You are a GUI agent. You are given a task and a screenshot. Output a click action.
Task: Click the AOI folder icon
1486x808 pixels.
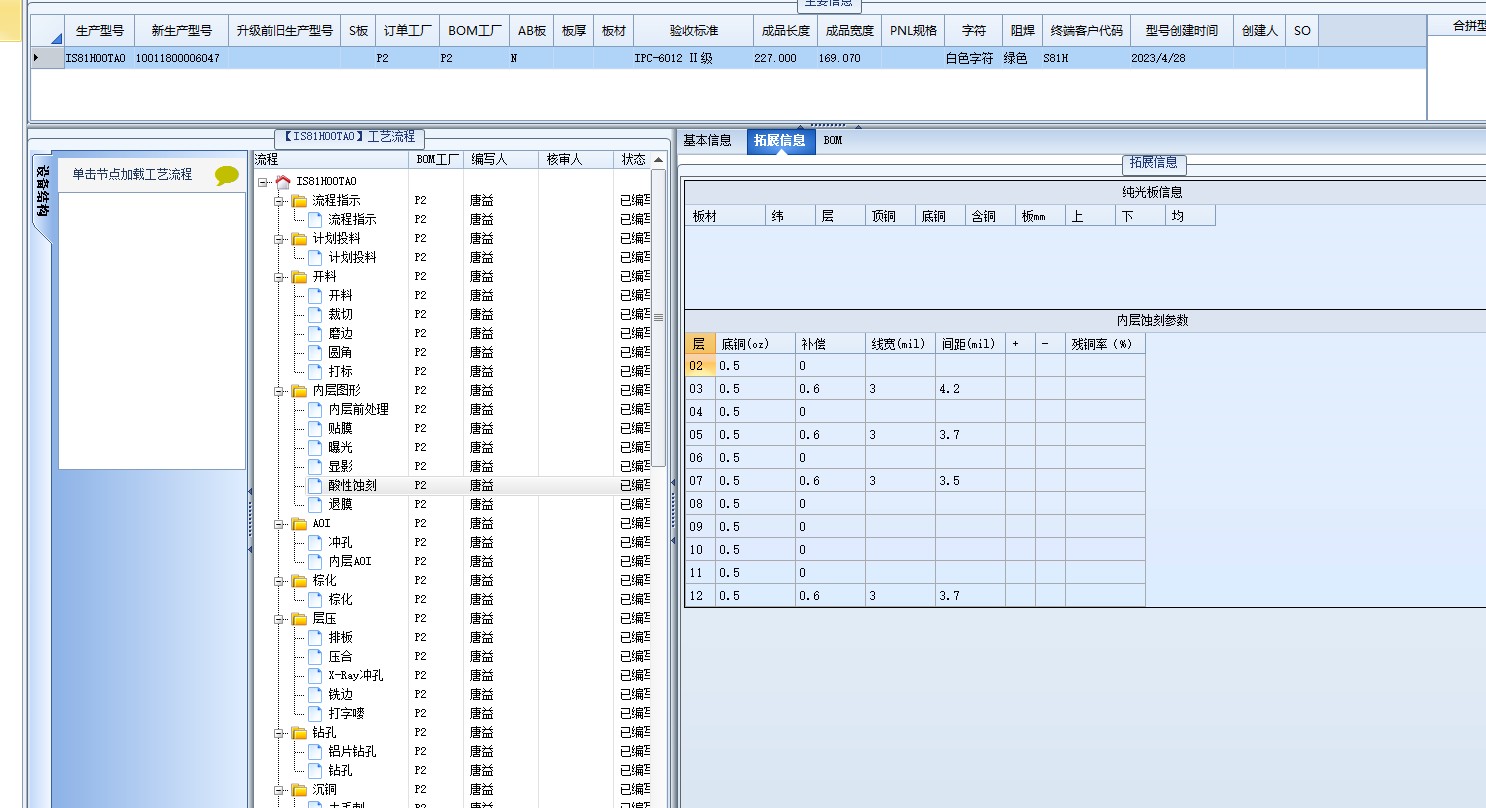[x=299, y=523]
